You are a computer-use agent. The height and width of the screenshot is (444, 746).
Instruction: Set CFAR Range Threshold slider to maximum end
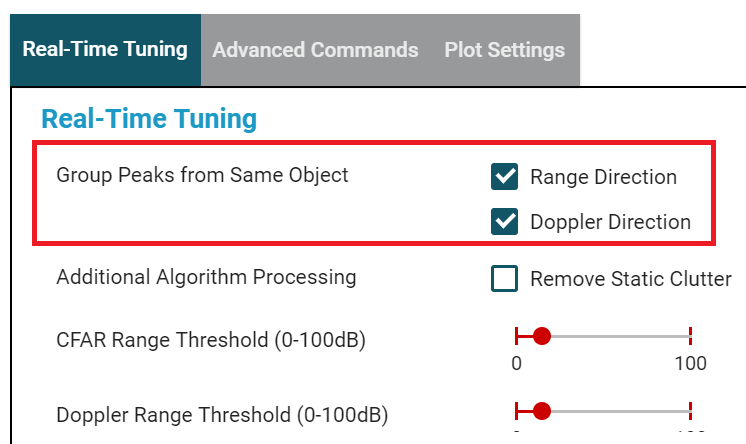click(690, 336)
